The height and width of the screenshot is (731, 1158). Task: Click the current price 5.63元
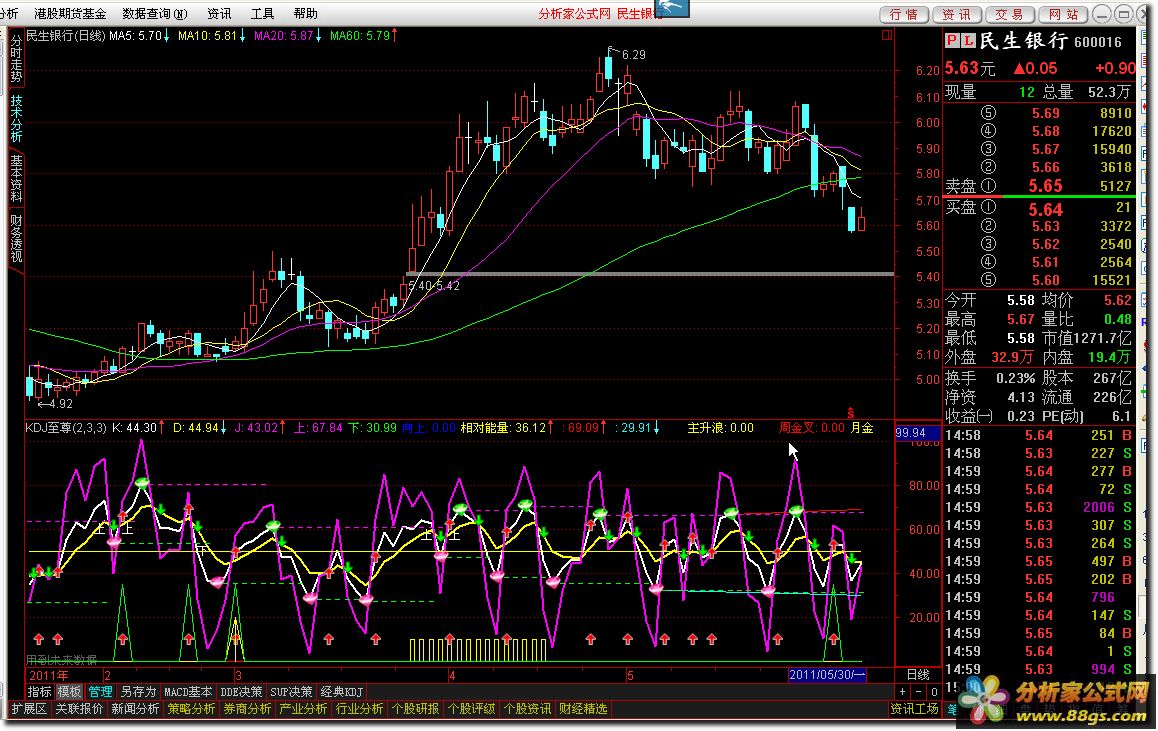tap(970, 68)
